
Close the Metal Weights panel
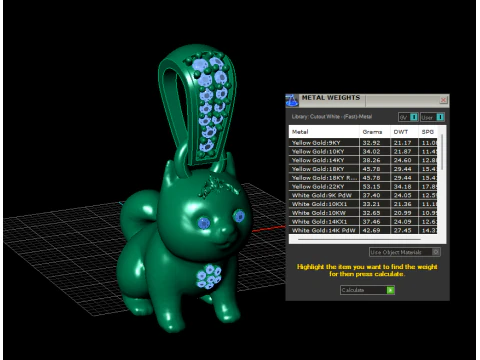point(443,100)
